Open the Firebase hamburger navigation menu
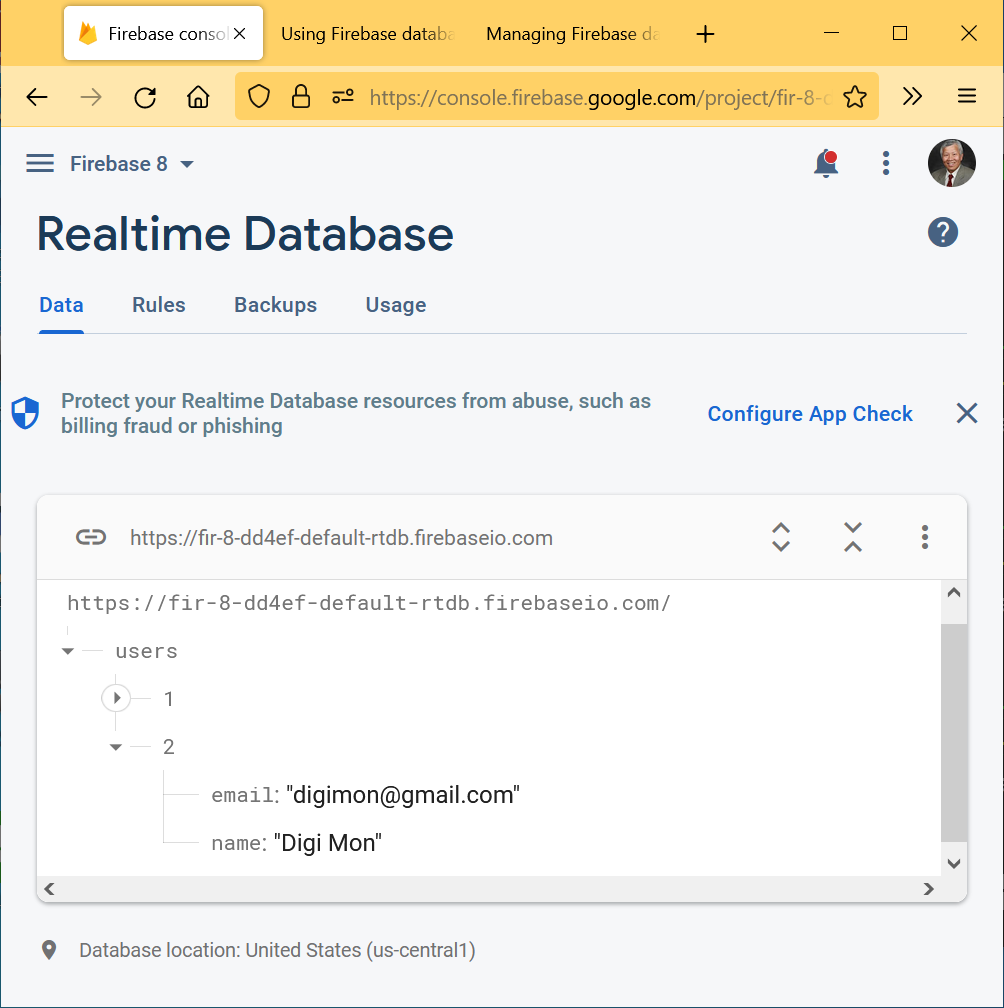This screenshot has height=1008, width=1004. coord(40,164)
